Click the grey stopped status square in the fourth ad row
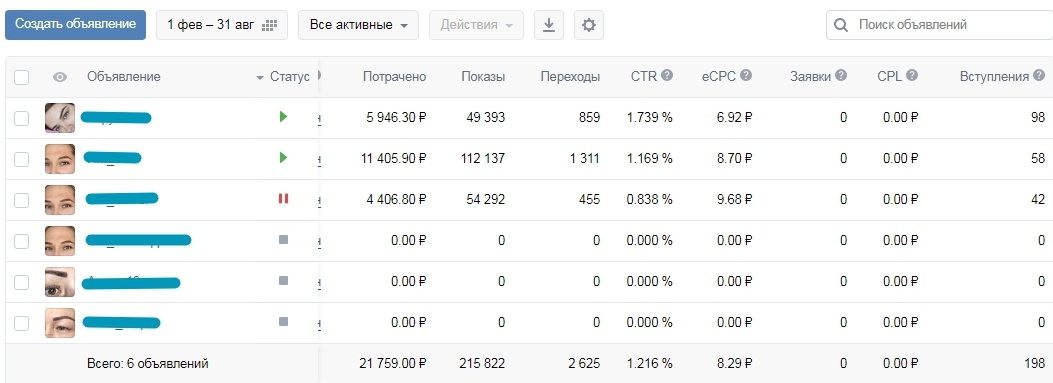Viewport: 1053px width, 383px height. (x=283, y=240)
